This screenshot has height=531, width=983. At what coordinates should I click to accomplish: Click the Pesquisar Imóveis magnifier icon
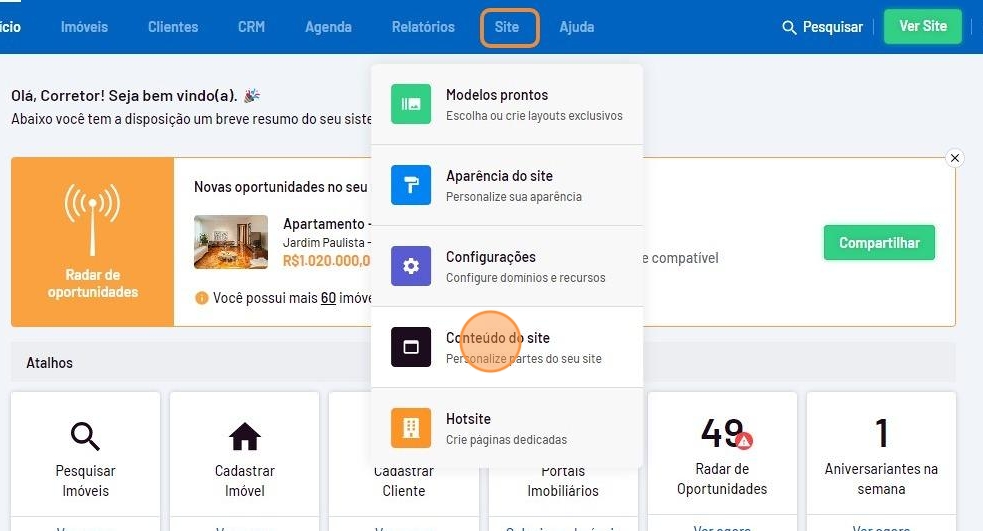coord(85,436)
